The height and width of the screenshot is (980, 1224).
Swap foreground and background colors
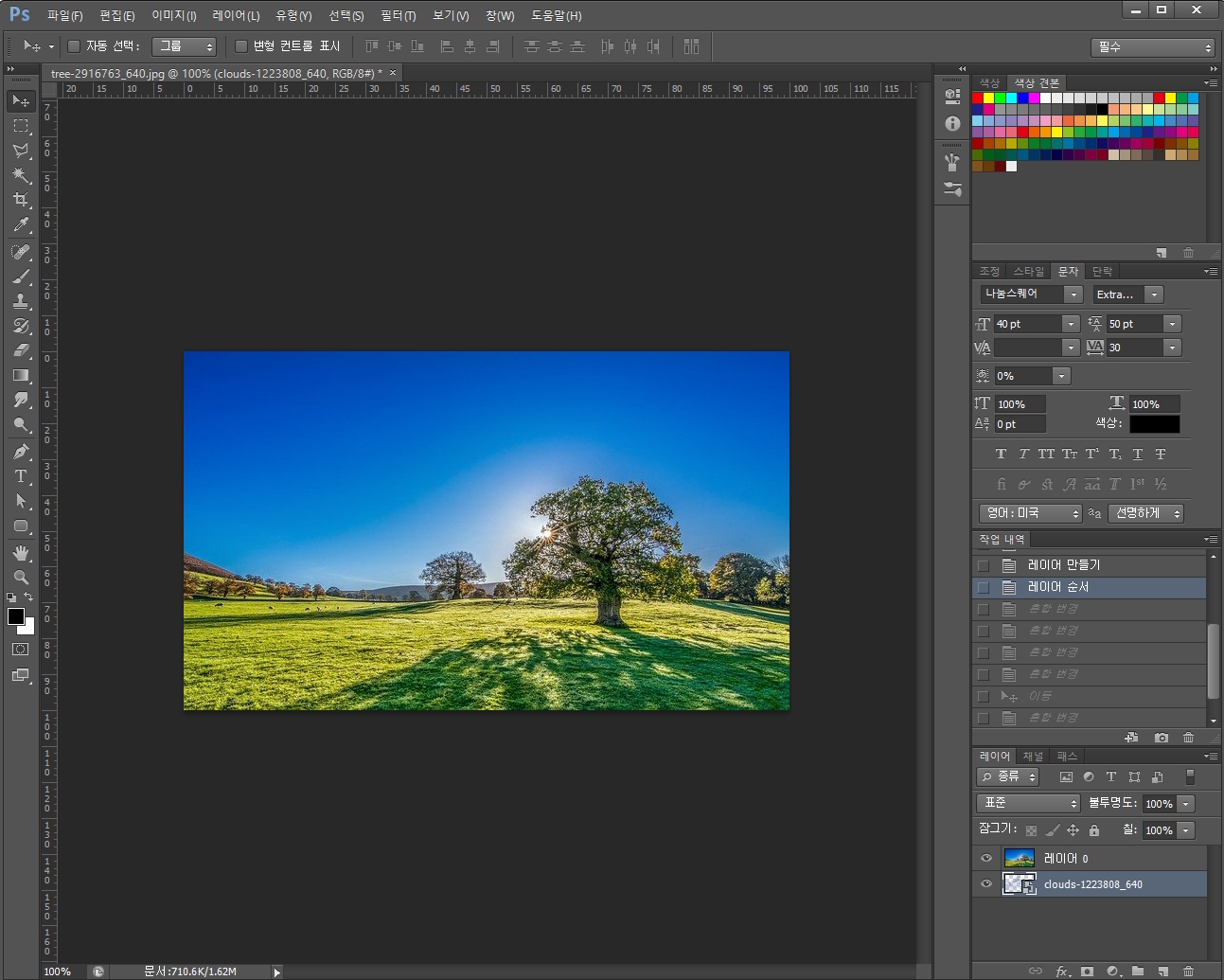coord(28,597)
